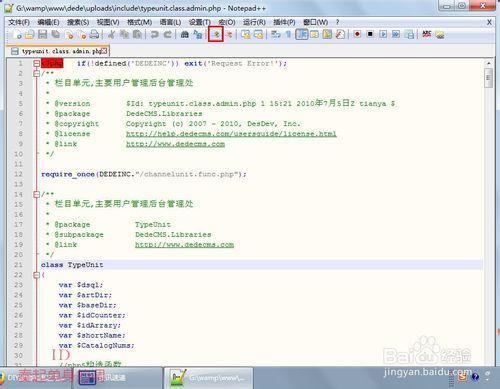Start macro recording with red dot icon
Image resolution: width=500 pixels, height=389 pixels.
point(357,34)
